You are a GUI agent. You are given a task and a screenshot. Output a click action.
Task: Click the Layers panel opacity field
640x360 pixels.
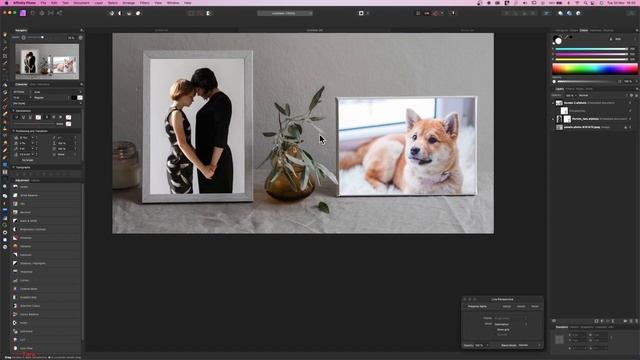[x=570, y=95]
